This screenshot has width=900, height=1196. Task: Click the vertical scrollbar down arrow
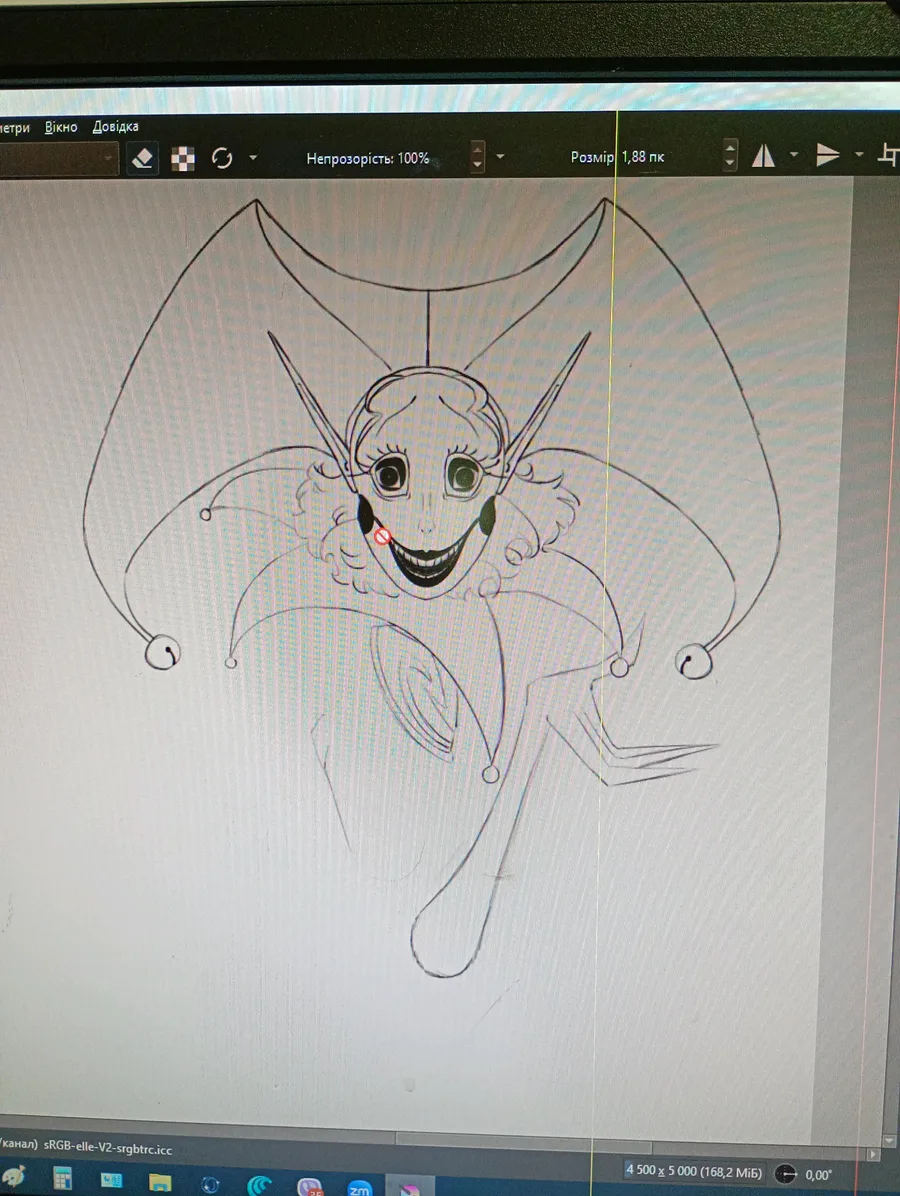tap(889, 1141)
